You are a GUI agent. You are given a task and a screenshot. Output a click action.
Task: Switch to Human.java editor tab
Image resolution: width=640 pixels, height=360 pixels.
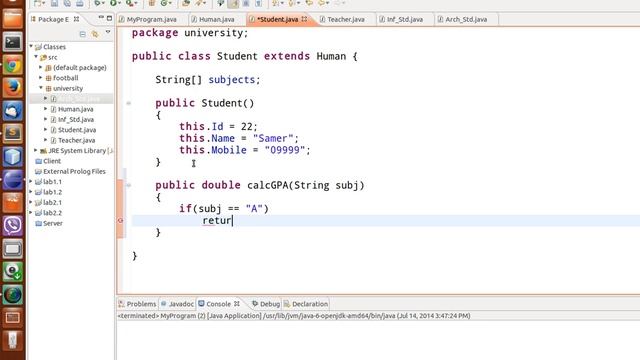[x=216, y=19]
